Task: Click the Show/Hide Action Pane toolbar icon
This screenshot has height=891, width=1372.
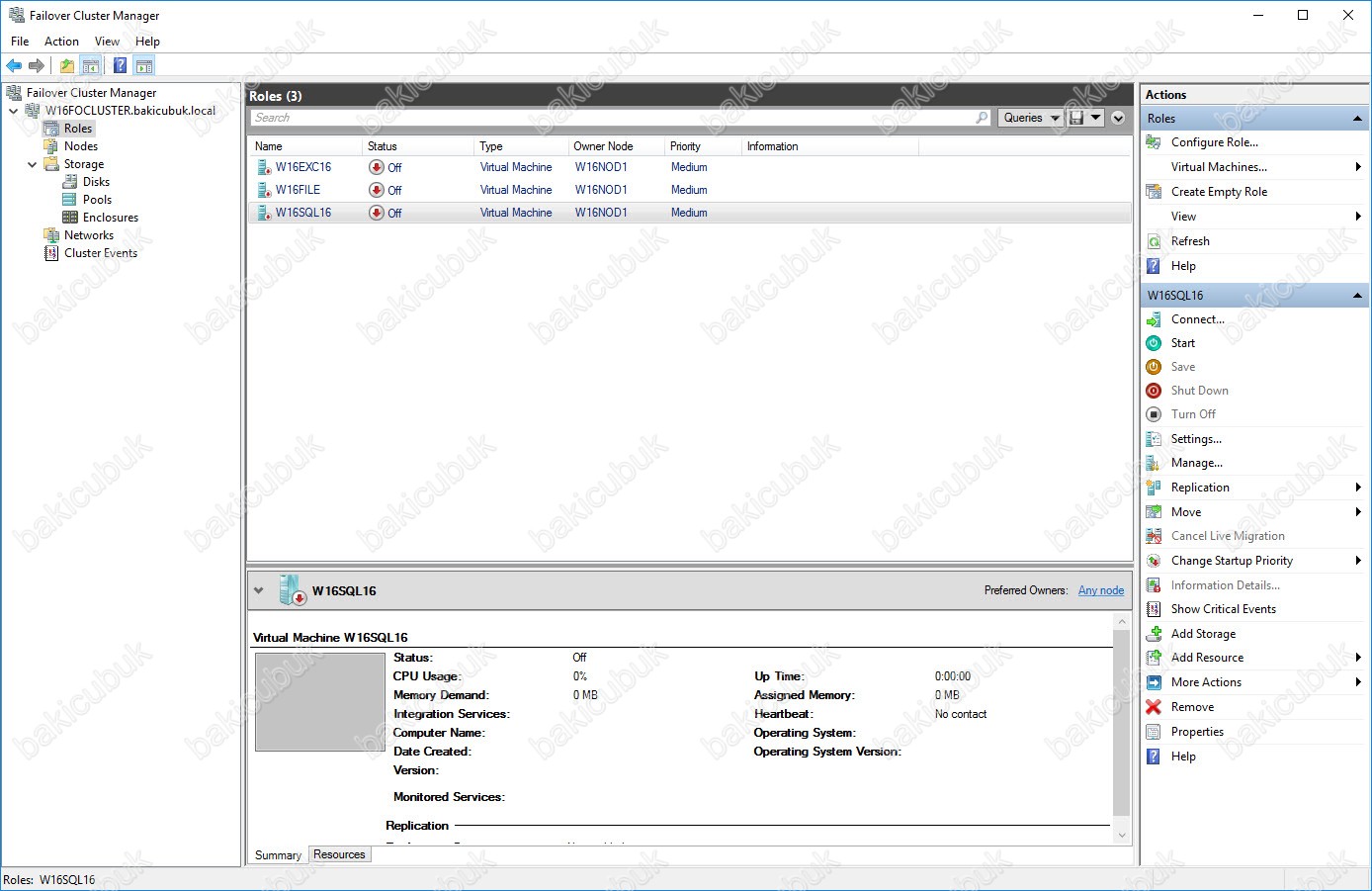Action: [x=144, y=66]
